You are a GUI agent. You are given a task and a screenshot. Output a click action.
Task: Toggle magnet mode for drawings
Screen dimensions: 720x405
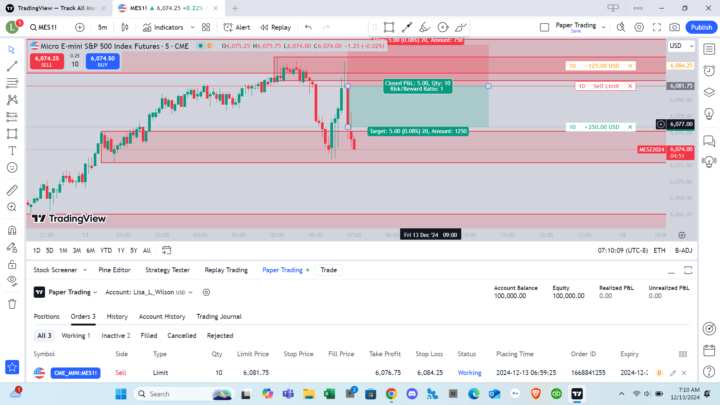coord(12,231)
